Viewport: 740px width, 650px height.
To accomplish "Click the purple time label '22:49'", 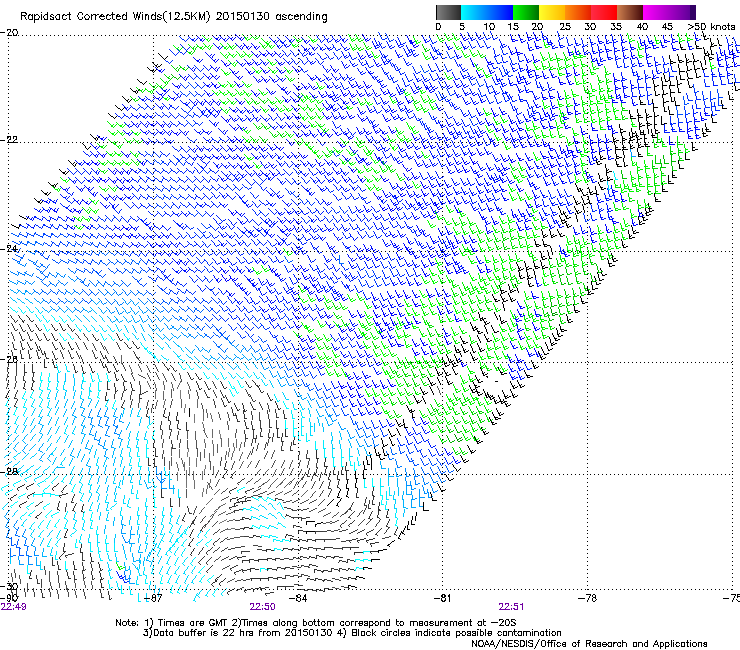I will tap(13, 607).
